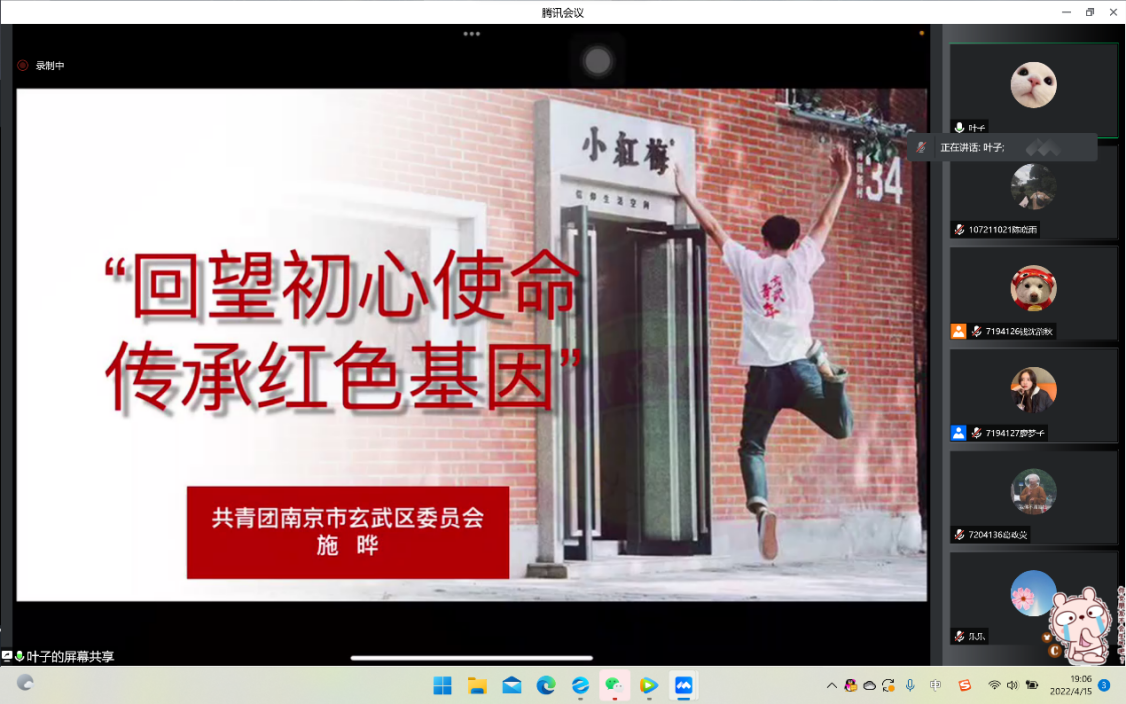This screenshot has width=1126, height=704.
Task: Open the clock and date flyout
Action: (1070, 685)
